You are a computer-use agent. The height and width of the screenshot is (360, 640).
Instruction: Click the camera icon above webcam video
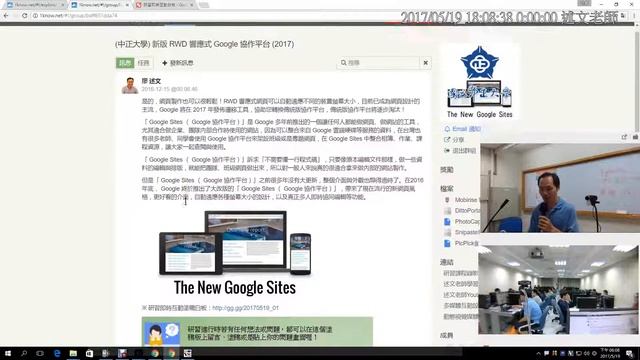coord(635,138)
